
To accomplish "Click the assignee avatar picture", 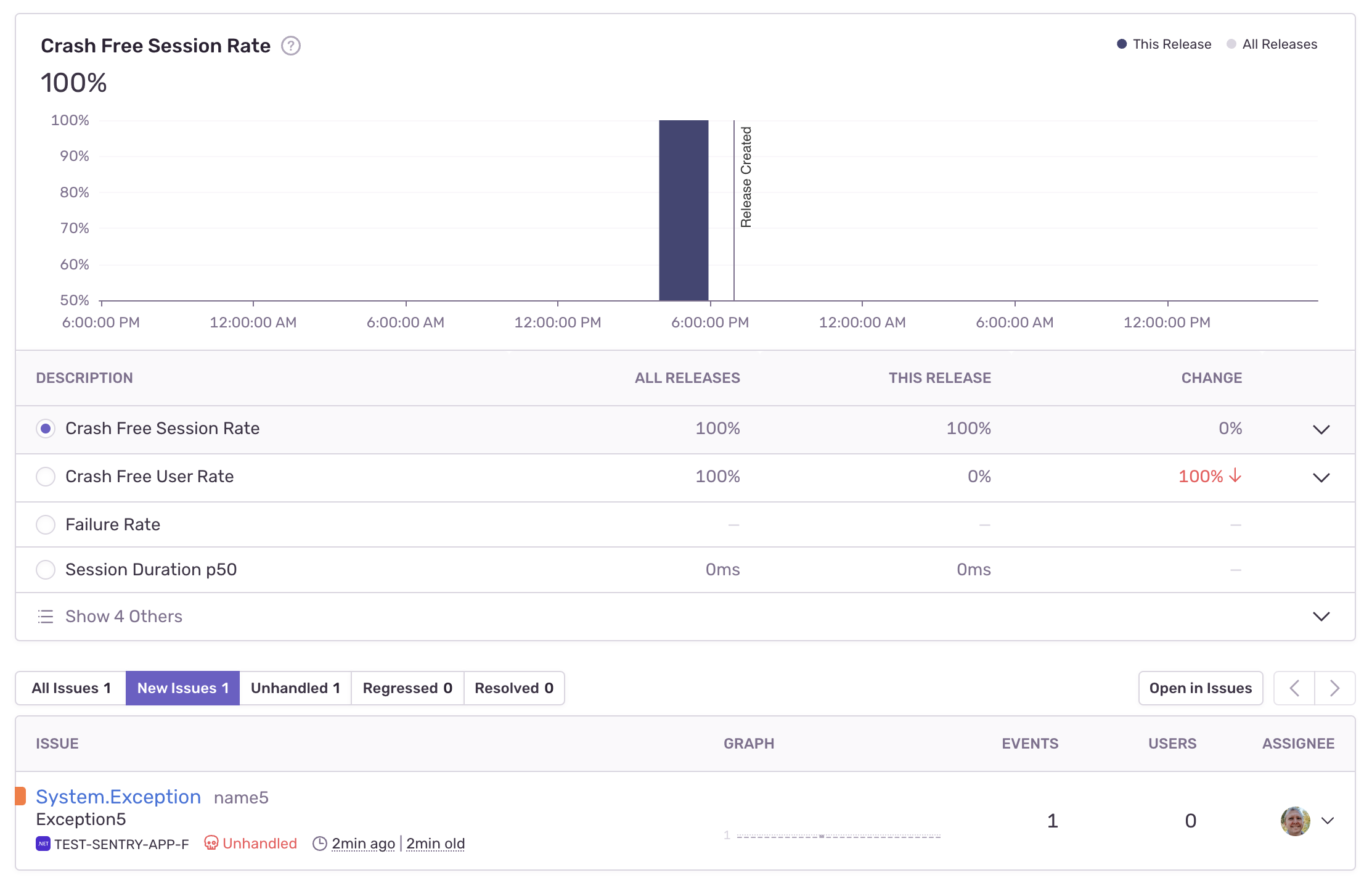I will tap(1295, 821).
